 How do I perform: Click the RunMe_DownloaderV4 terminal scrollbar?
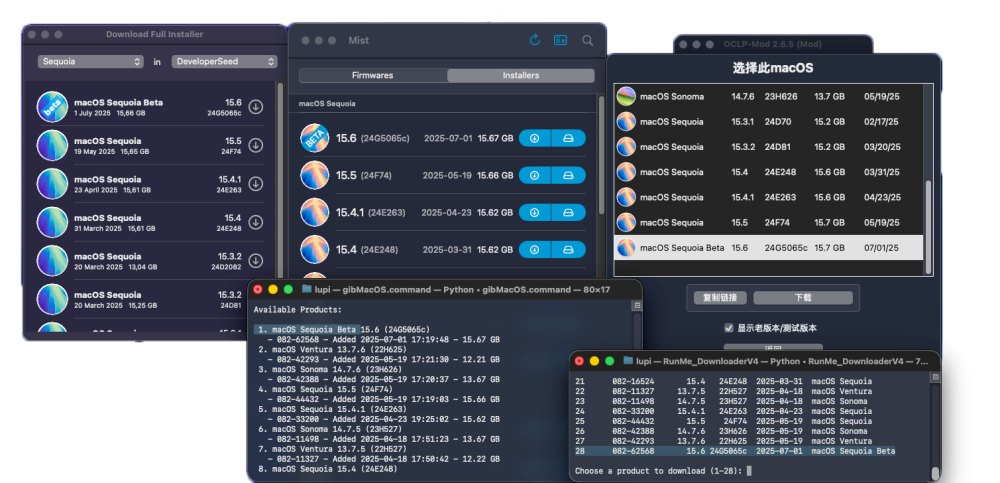pos(935,473)
